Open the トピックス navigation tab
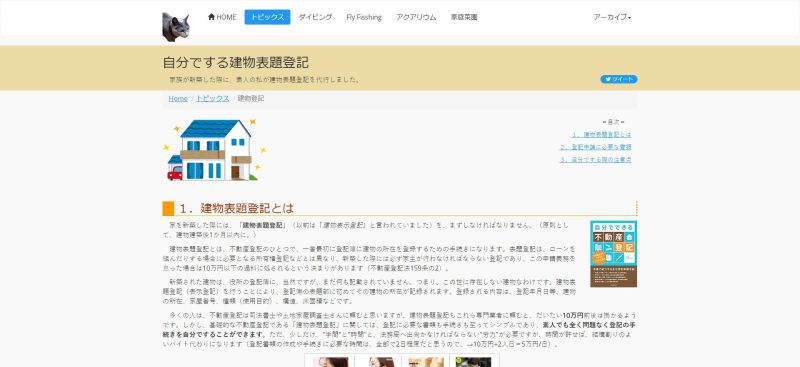This screenshot has height=367, width=800. tap(267, 17)
